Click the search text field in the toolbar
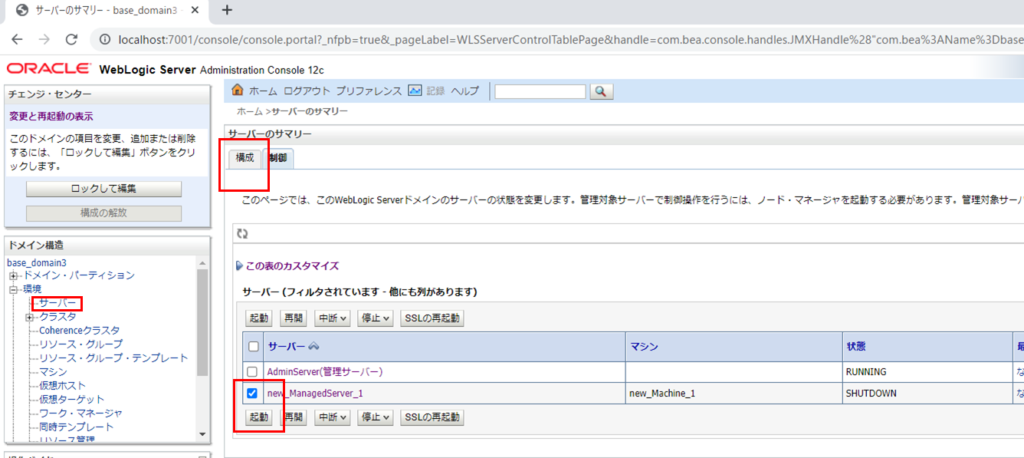 click(539, 92)
